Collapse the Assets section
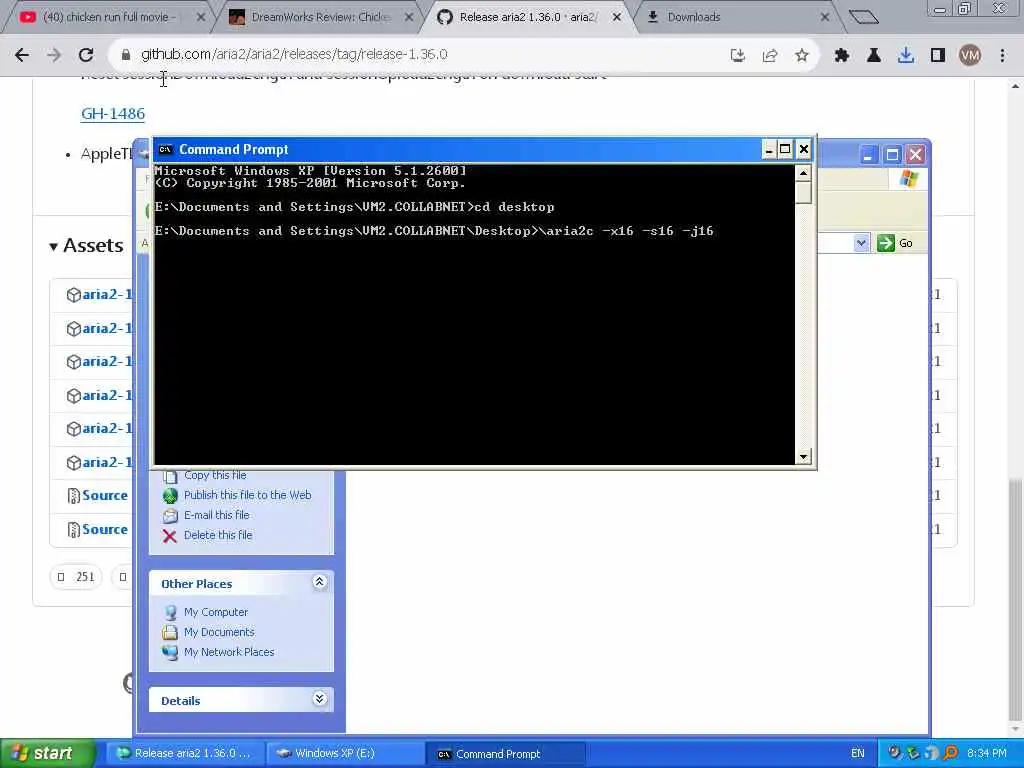 (86, 246)
